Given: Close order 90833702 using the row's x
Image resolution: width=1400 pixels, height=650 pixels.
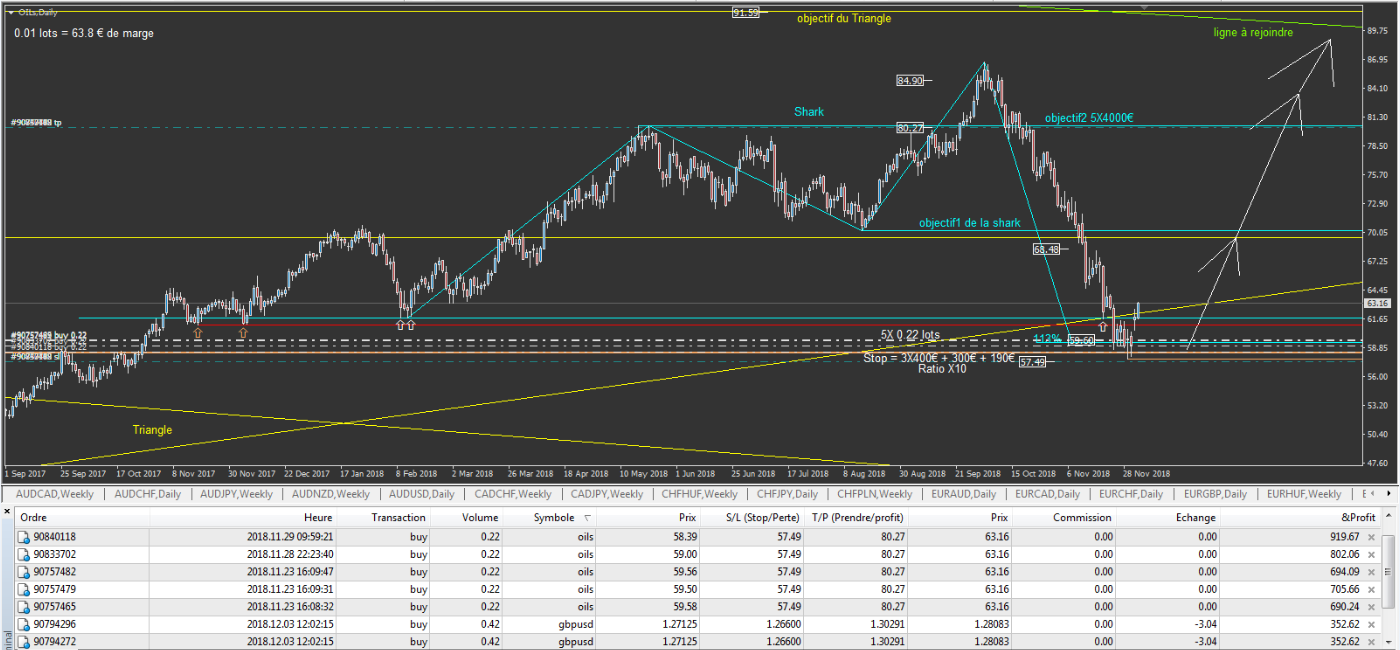Looking at the screenshot, I should tap(1371, 553).
